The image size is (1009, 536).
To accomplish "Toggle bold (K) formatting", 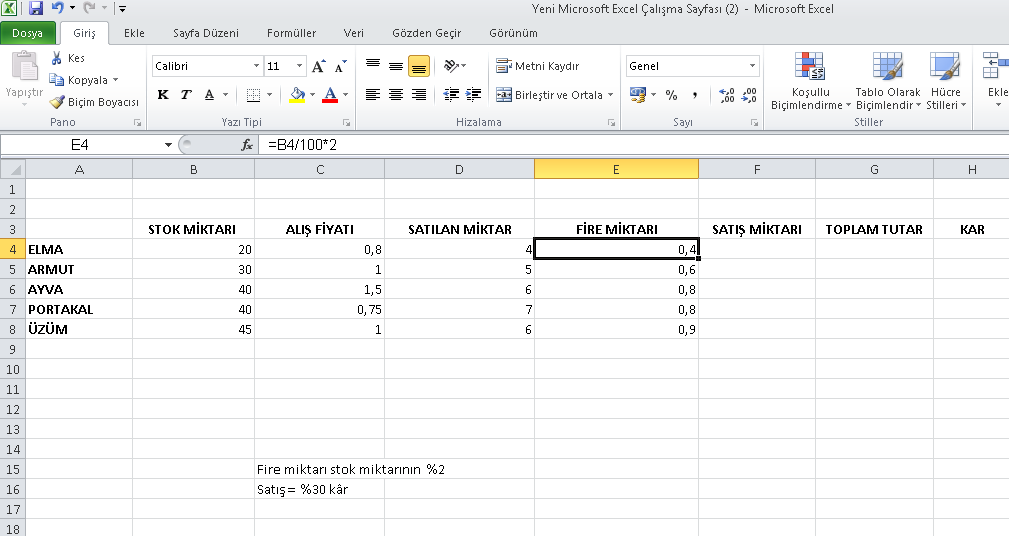I will pyautogui.click(x=163, y=95).
